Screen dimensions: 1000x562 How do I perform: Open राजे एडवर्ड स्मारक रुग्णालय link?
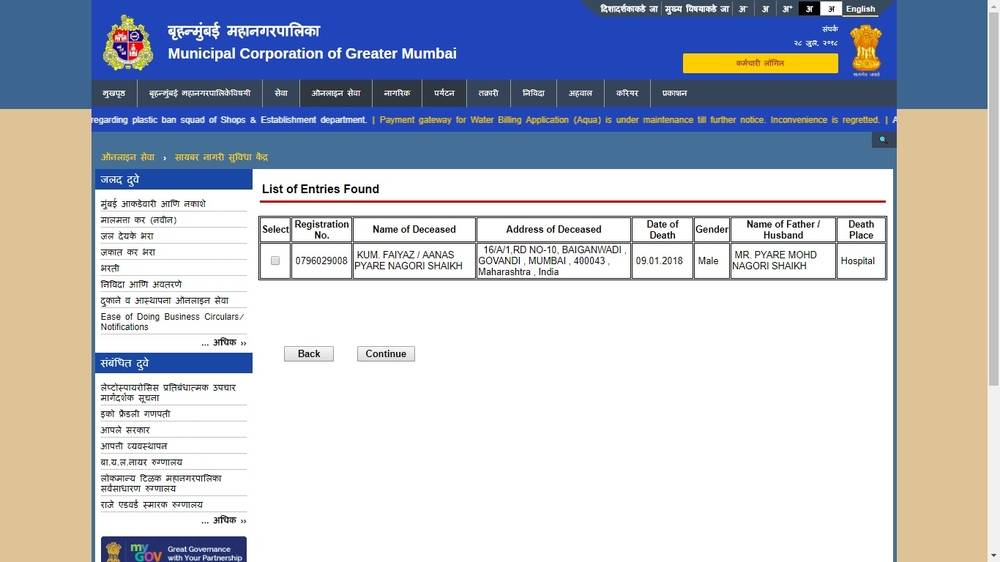click(x=151, y=505)
